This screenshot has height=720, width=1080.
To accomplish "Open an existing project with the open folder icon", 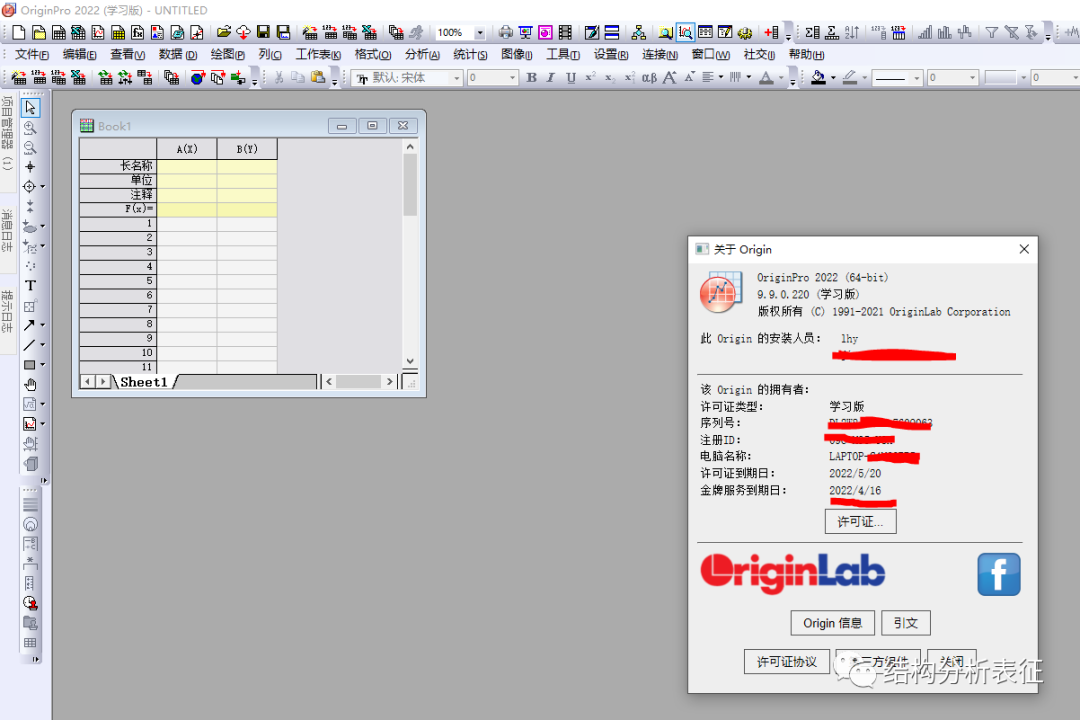I will [223, 32].
